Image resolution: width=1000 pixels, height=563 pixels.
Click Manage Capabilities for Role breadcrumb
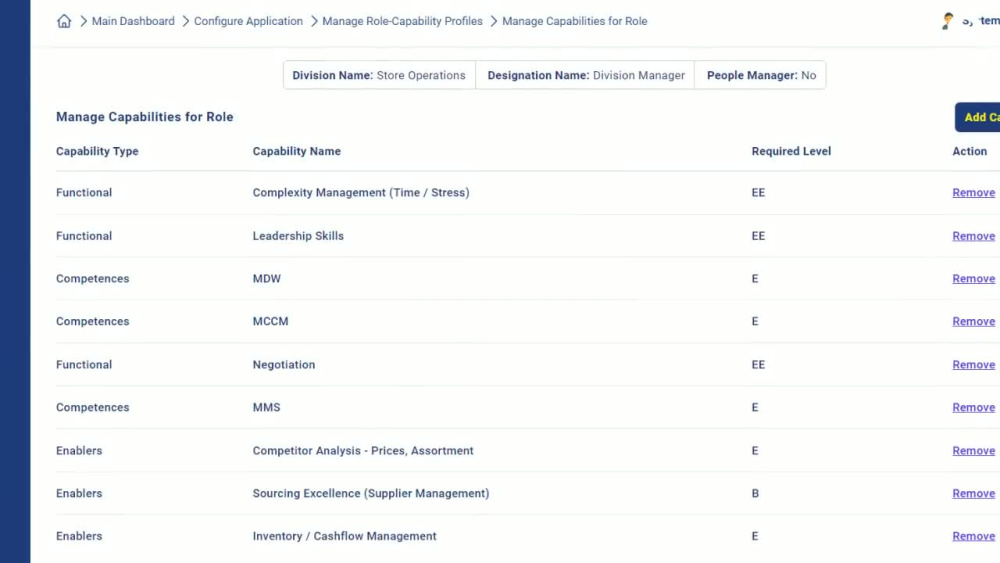574,21
